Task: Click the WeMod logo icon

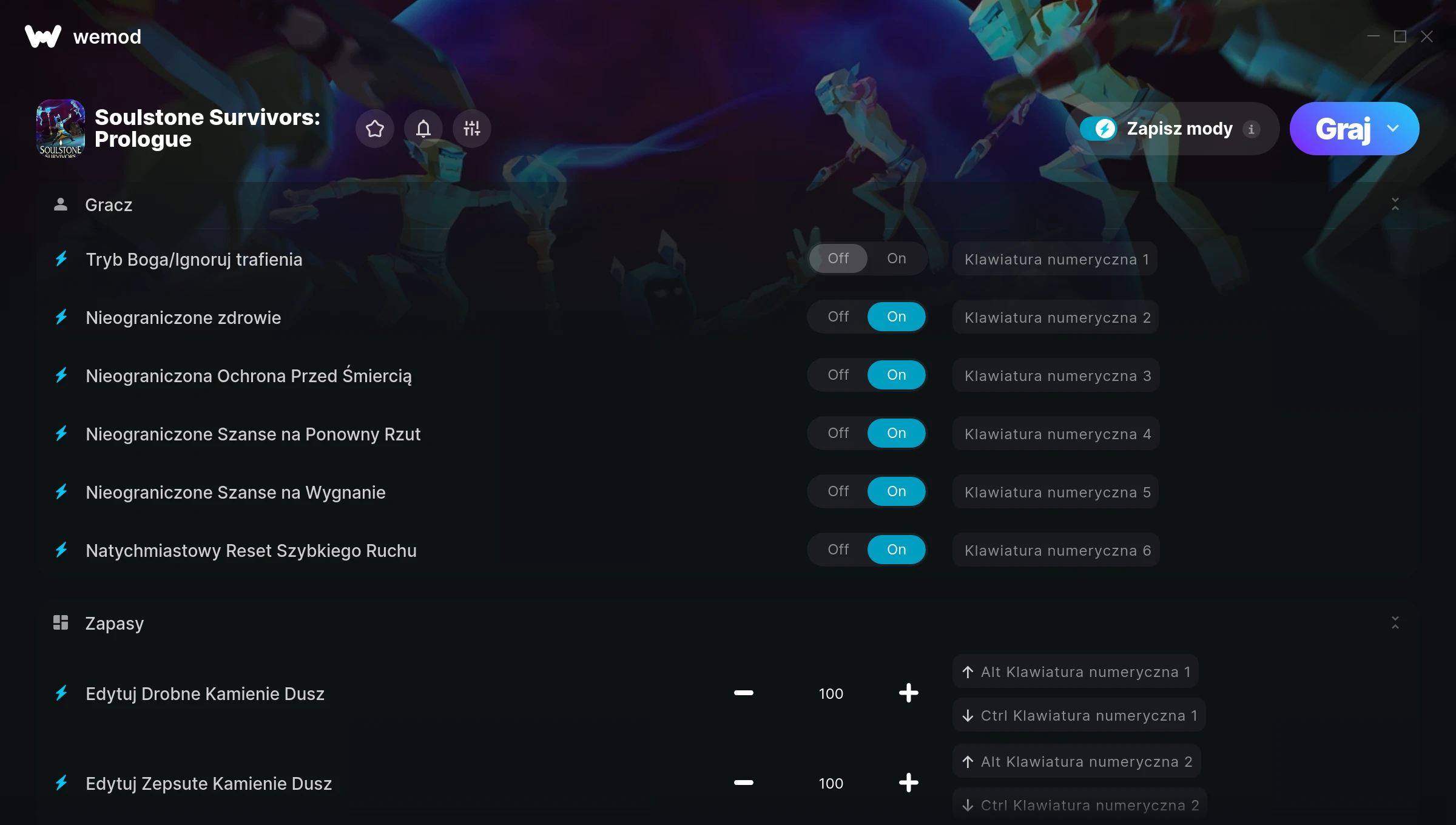Action: point(43,36)
